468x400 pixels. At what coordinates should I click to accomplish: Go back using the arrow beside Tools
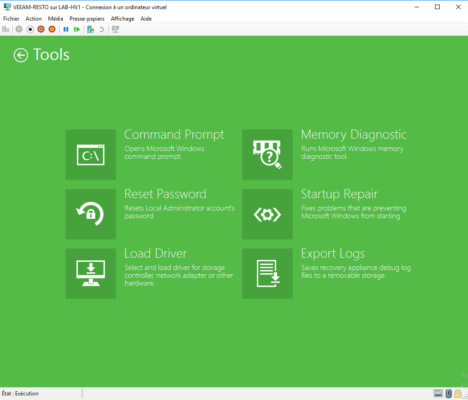[21, 55]
